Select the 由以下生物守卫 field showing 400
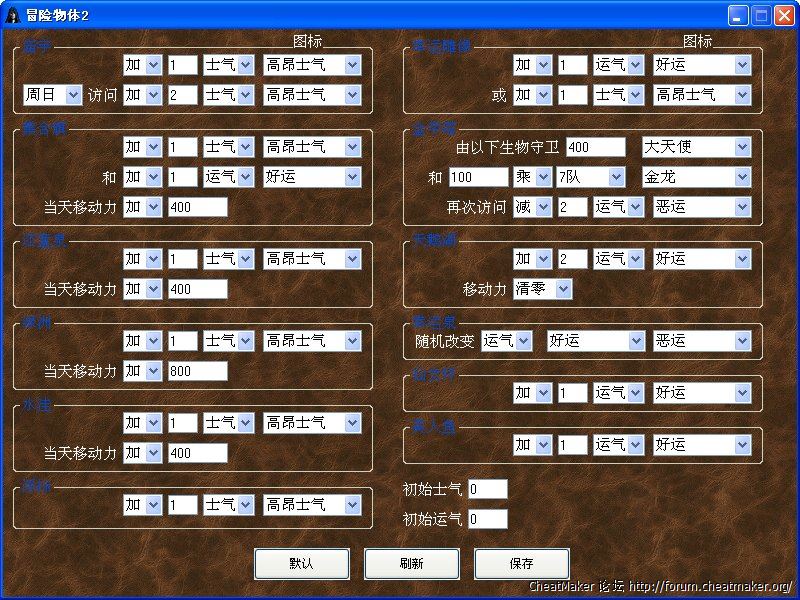This screenshot has height=600, width=800. point(595,147)
